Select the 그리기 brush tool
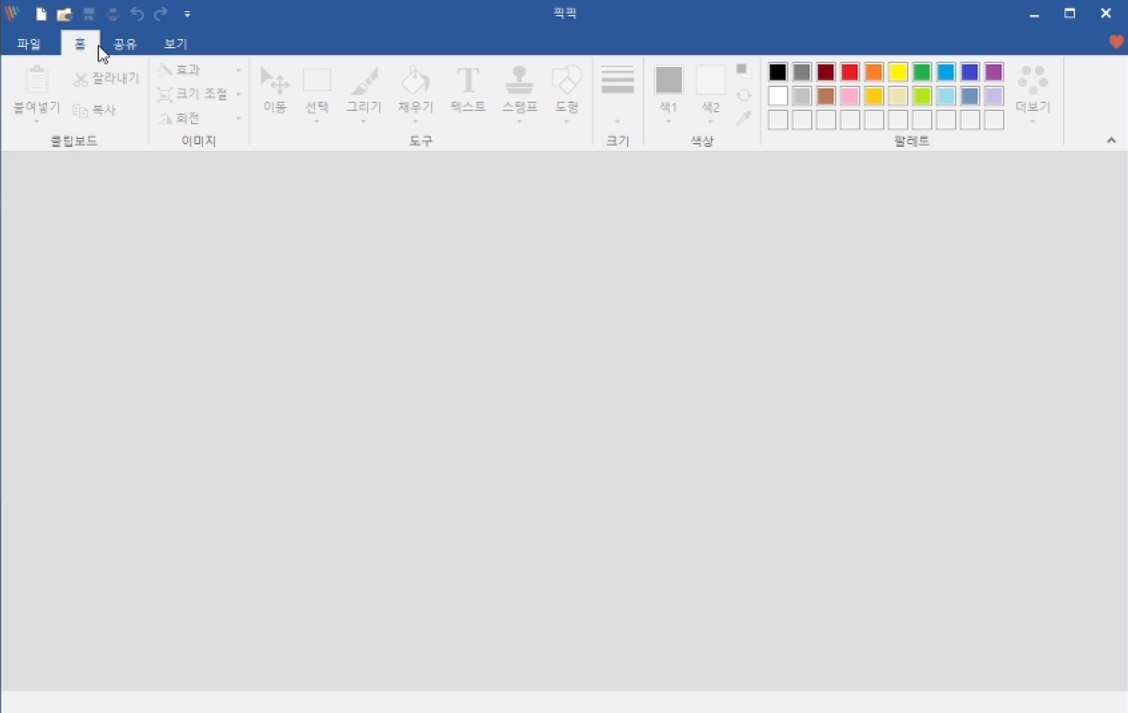 [x=364, y=90]
